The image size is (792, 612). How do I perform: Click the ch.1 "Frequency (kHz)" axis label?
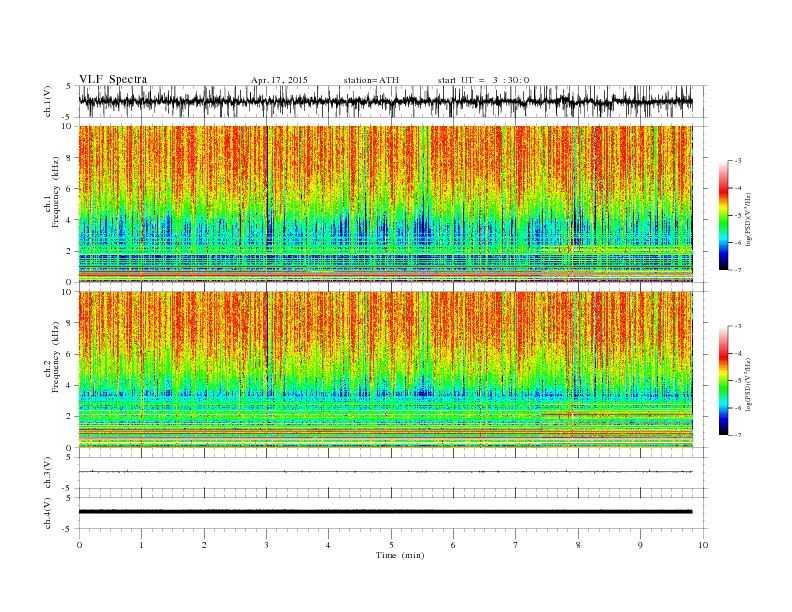(55, 192)
